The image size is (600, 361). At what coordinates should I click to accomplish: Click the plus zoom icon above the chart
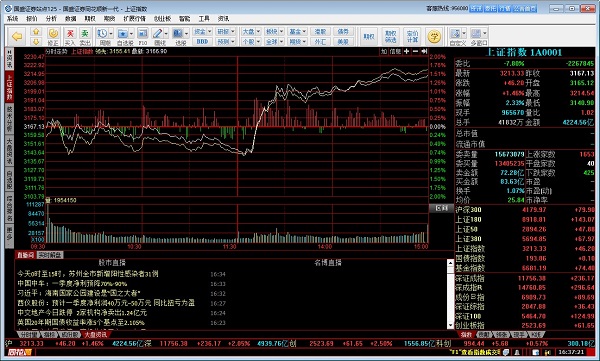coord(406,51)
